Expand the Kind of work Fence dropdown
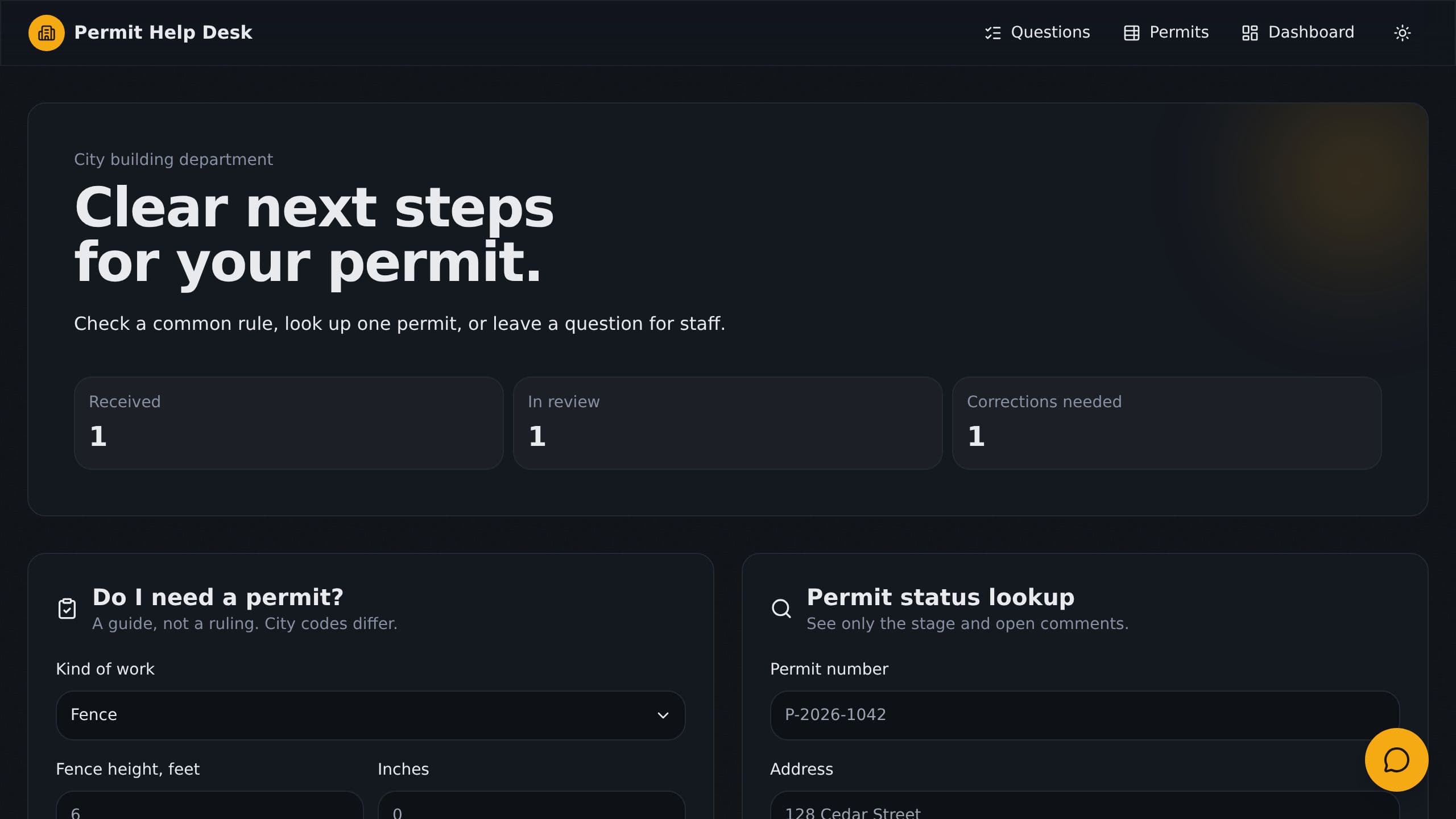The height and width of the screenshot is (819, 1456). (370, 715)
